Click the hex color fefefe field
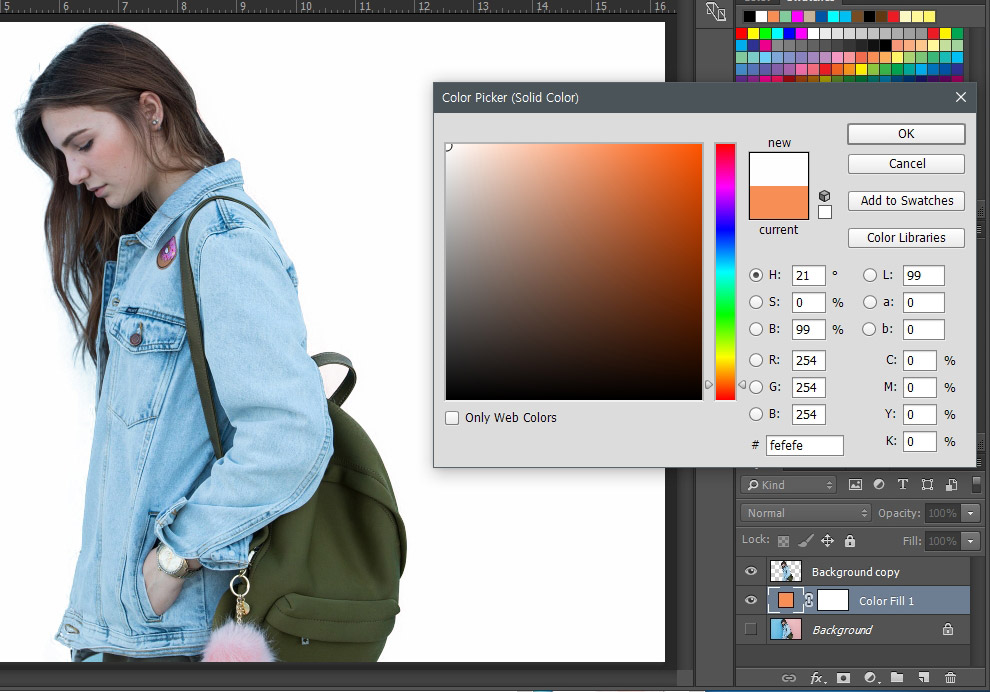The image size is (990, 692). pos(804,445)
